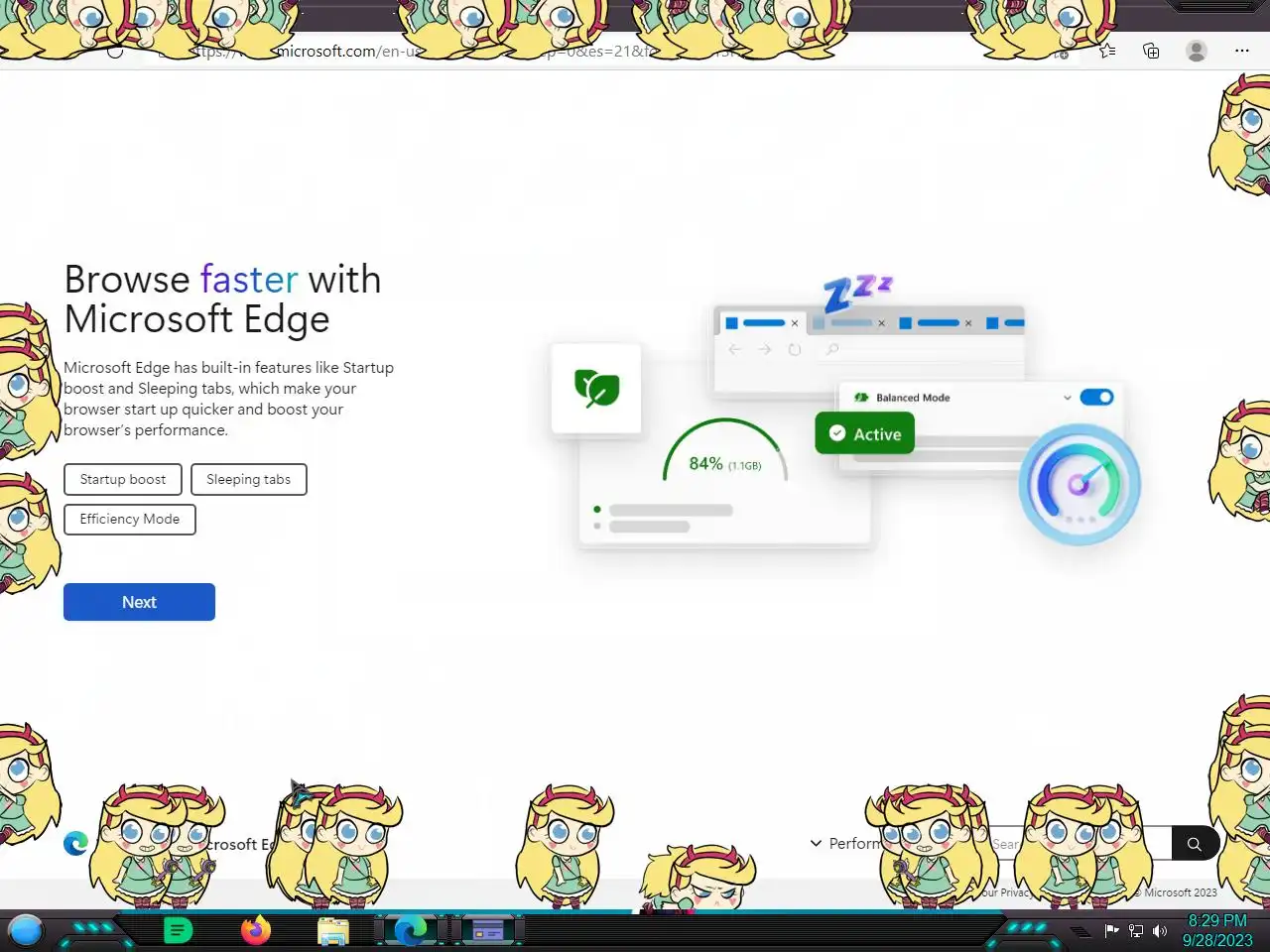The image size is (1270, 952).
Task: Switch to Microsoft Edge taskbar icon
Action: (410, 930)
